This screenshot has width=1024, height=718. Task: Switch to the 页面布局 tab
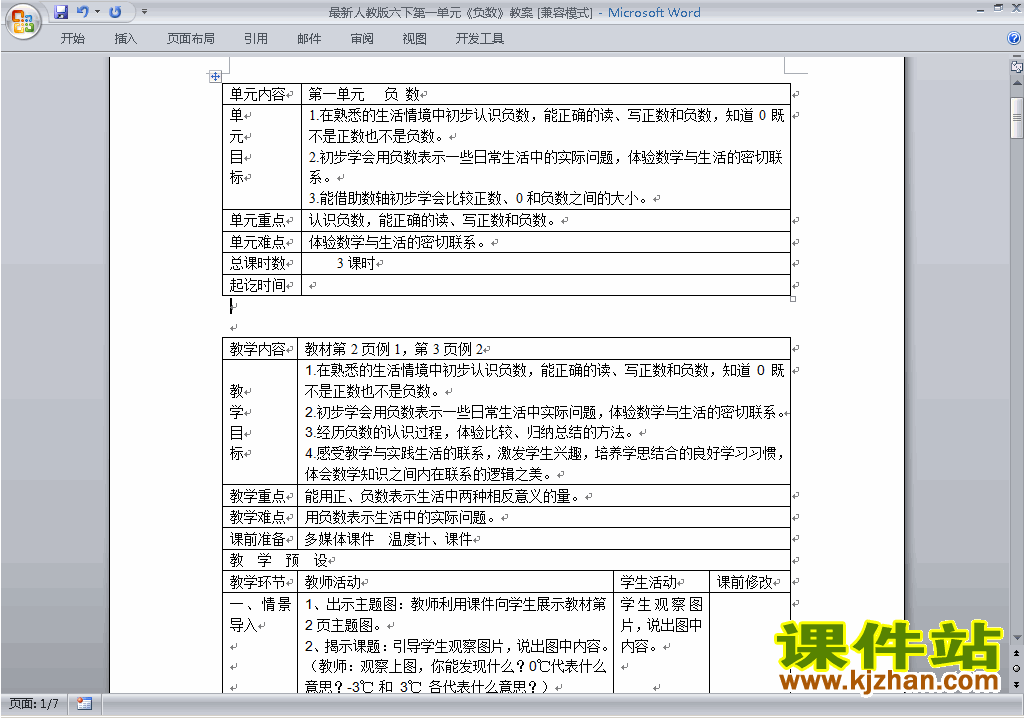click(x=191, y=39)
